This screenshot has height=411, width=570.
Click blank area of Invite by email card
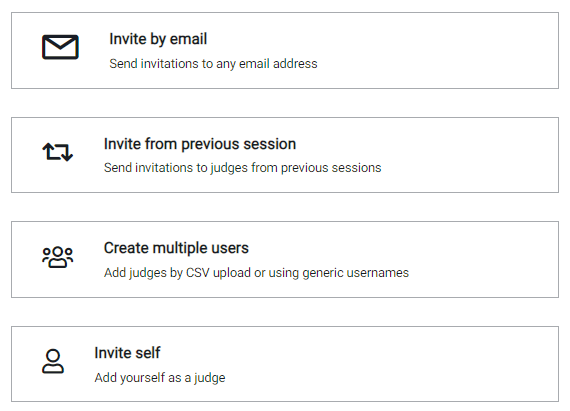tap(436, 51)
